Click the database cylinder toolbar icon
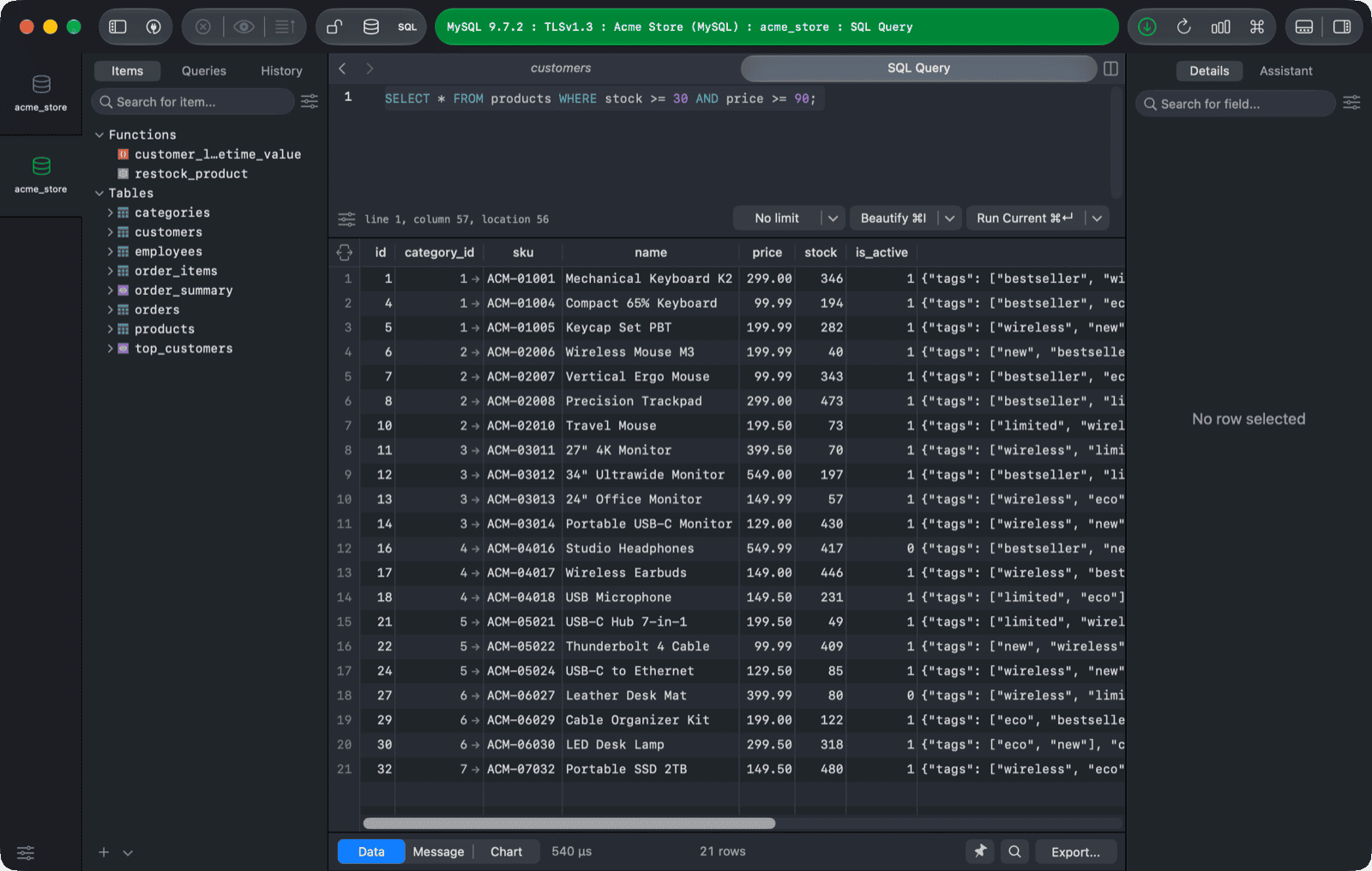 [371, 27]
